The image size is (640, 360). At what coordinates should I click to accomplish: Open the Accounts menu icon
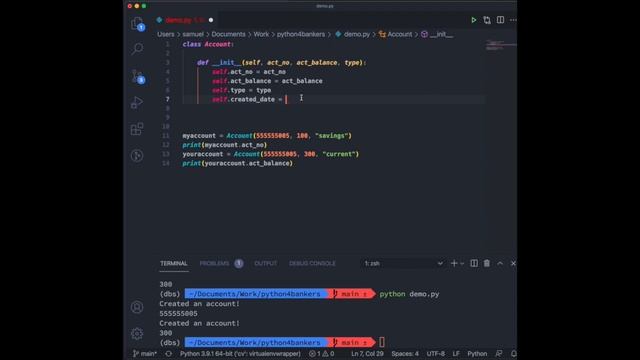137,307
